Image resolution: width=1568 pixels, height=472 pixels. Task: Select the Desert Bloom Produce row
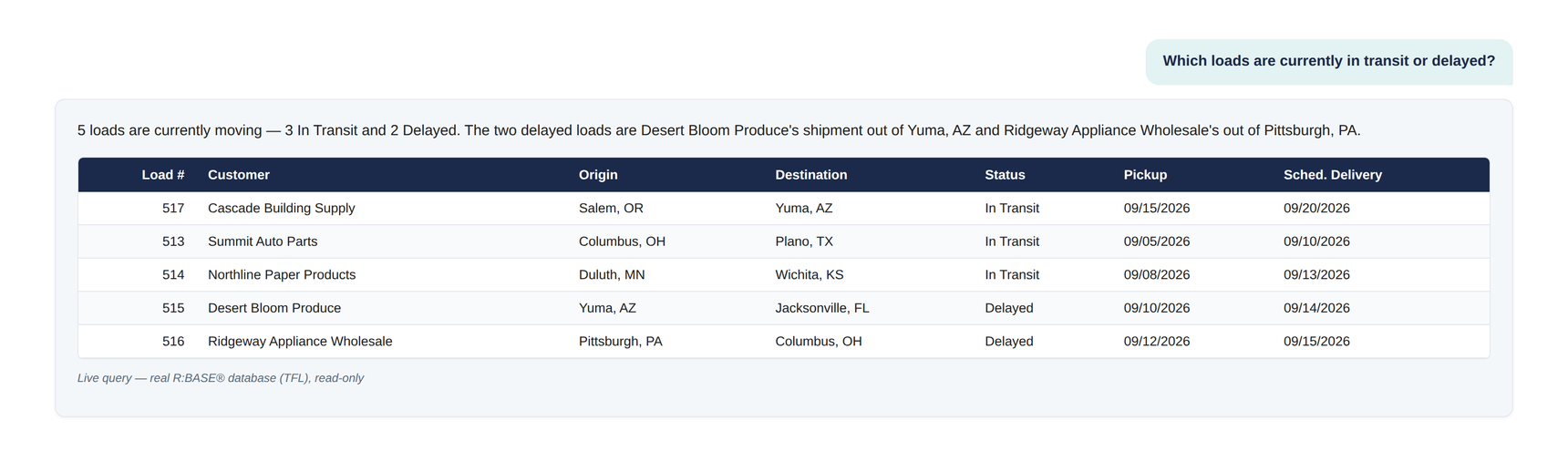point(784,308)
